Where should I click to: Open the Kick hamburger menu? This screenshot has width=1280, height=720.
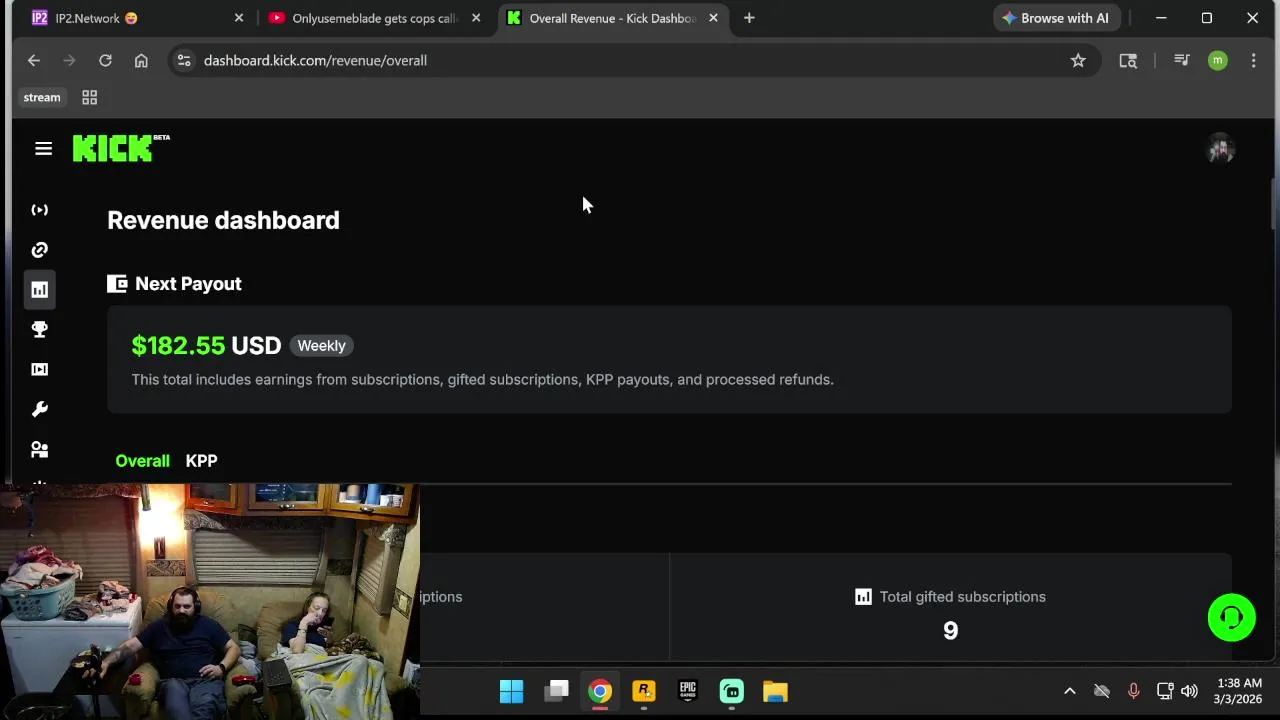pos(43,149)
